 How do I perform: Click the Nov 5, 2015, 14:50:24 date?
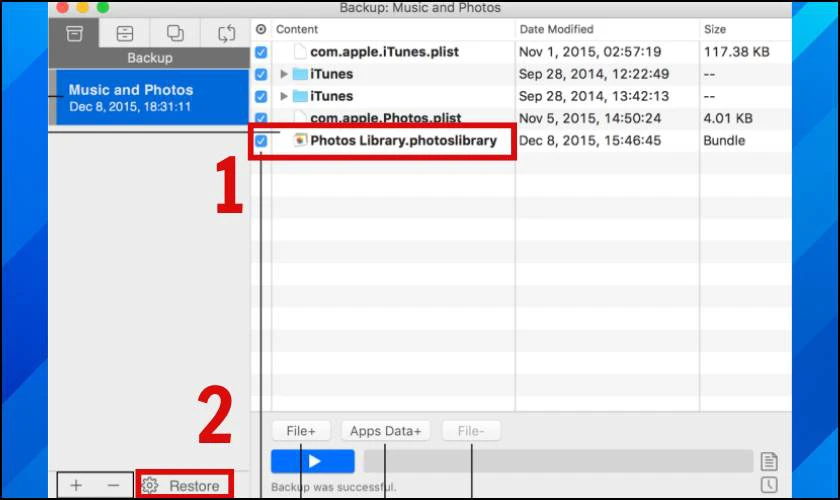590,118
